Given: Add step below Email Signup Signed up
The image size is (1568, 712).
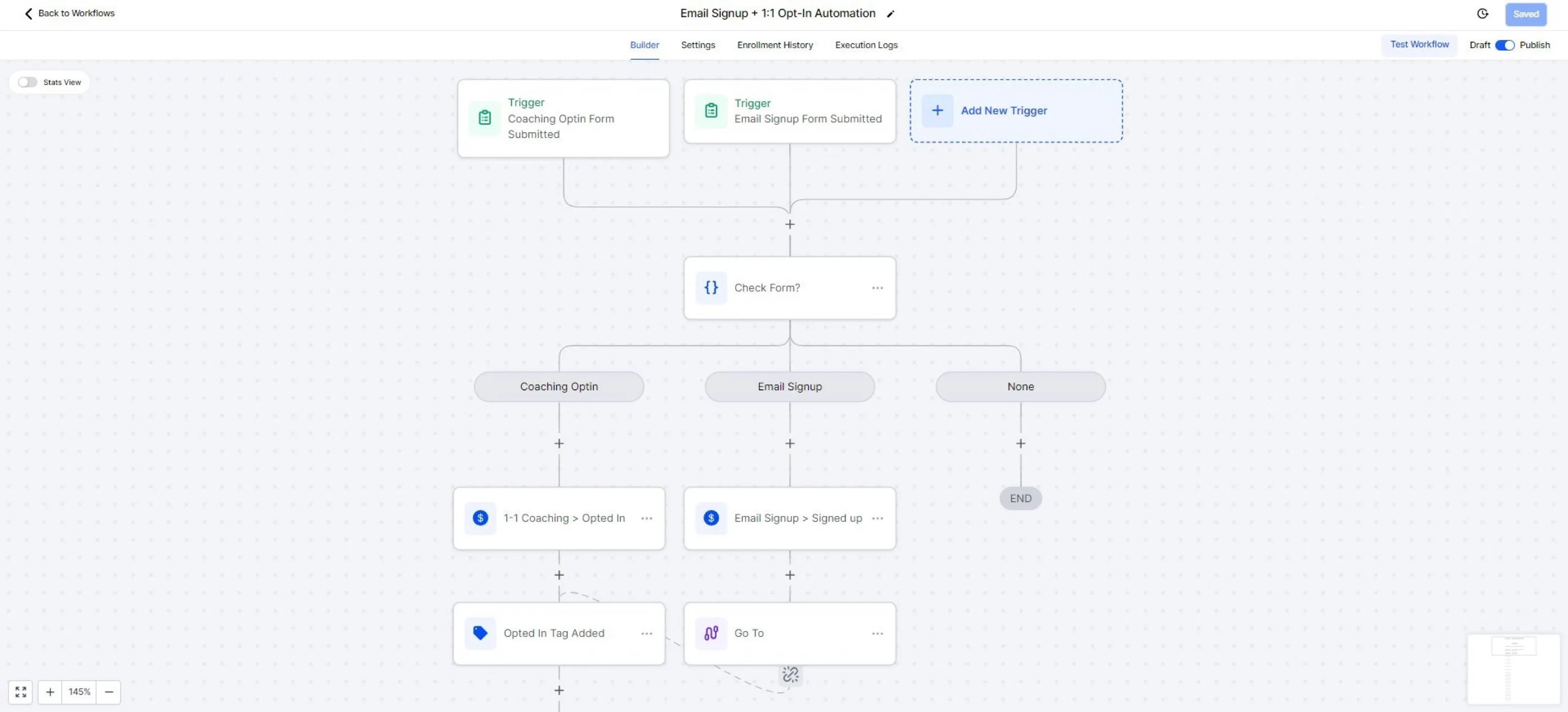Looking at the screenshot, I should coord(790,575).
